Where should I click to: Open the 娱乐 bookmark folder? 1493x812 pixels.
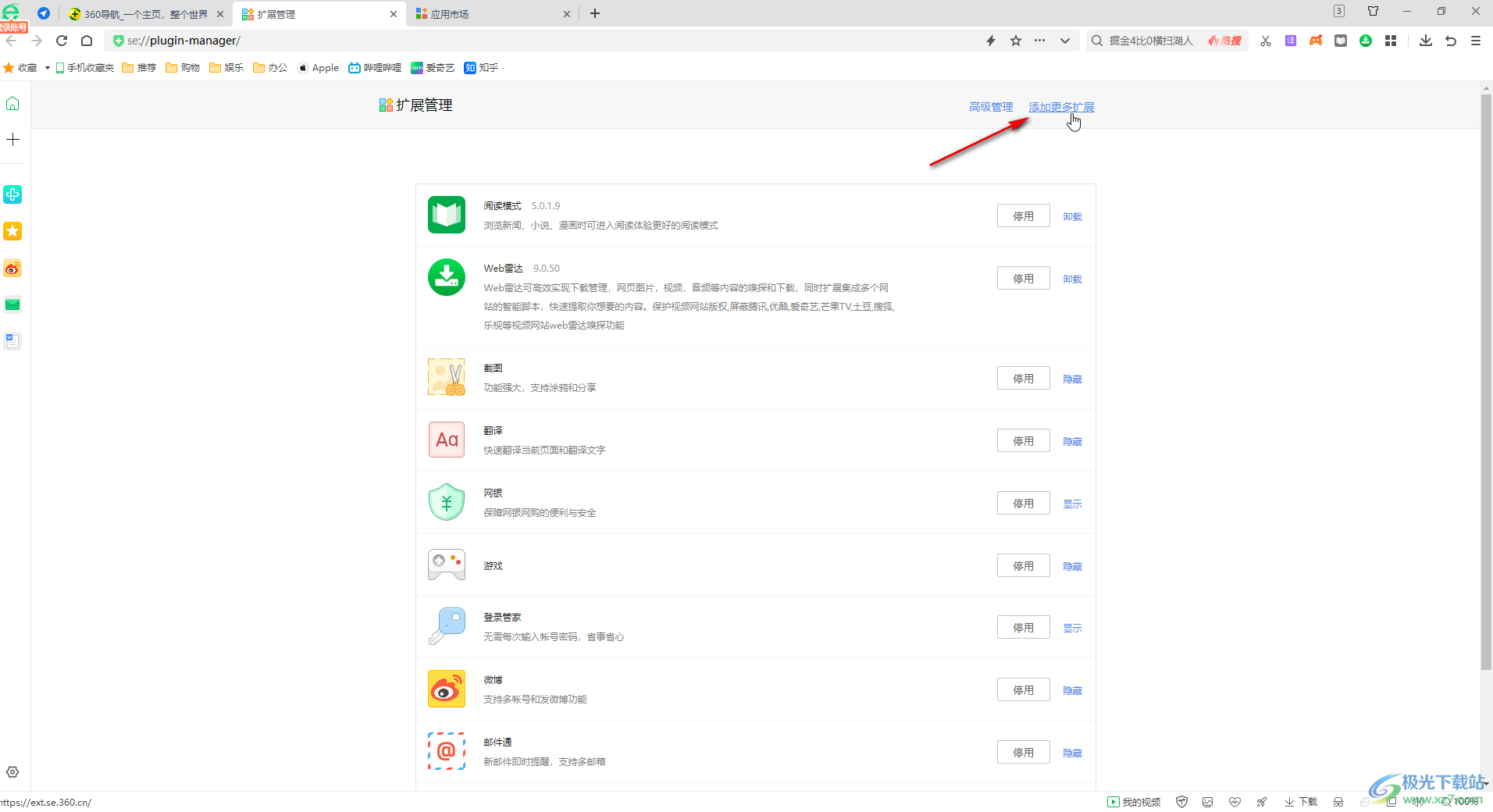click(x=226, y=68)
